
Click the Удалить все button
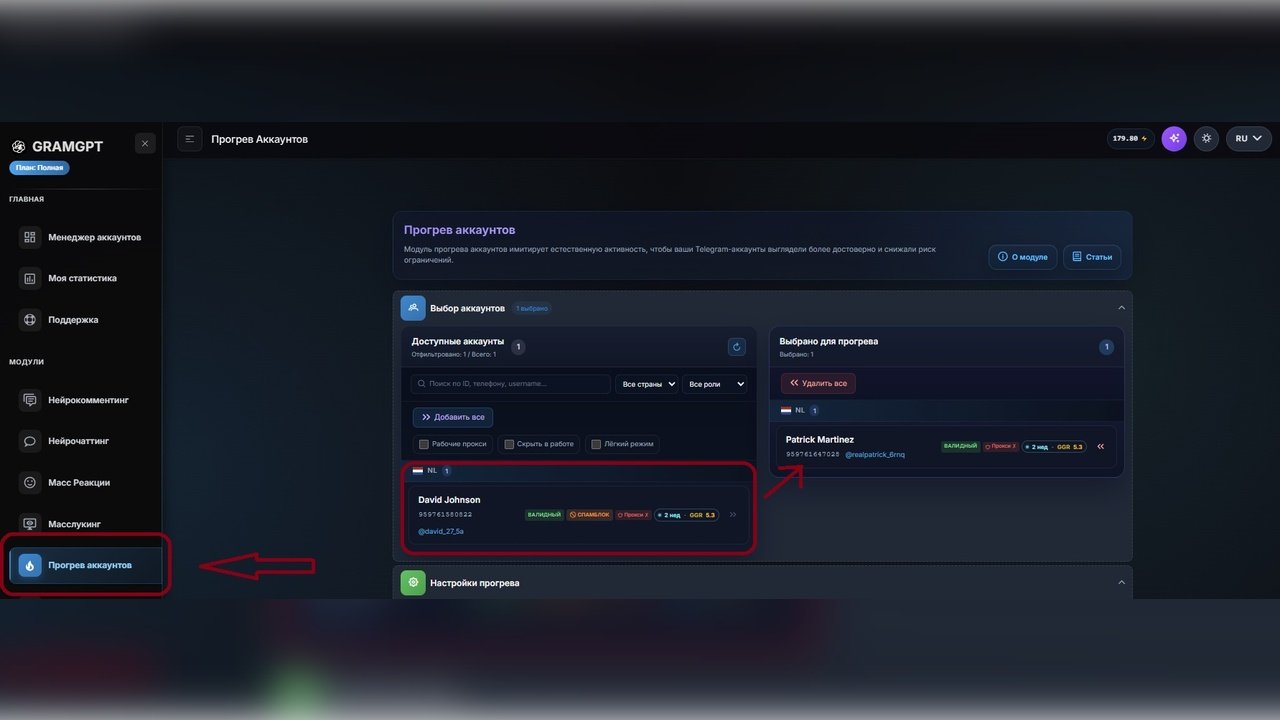818,383
